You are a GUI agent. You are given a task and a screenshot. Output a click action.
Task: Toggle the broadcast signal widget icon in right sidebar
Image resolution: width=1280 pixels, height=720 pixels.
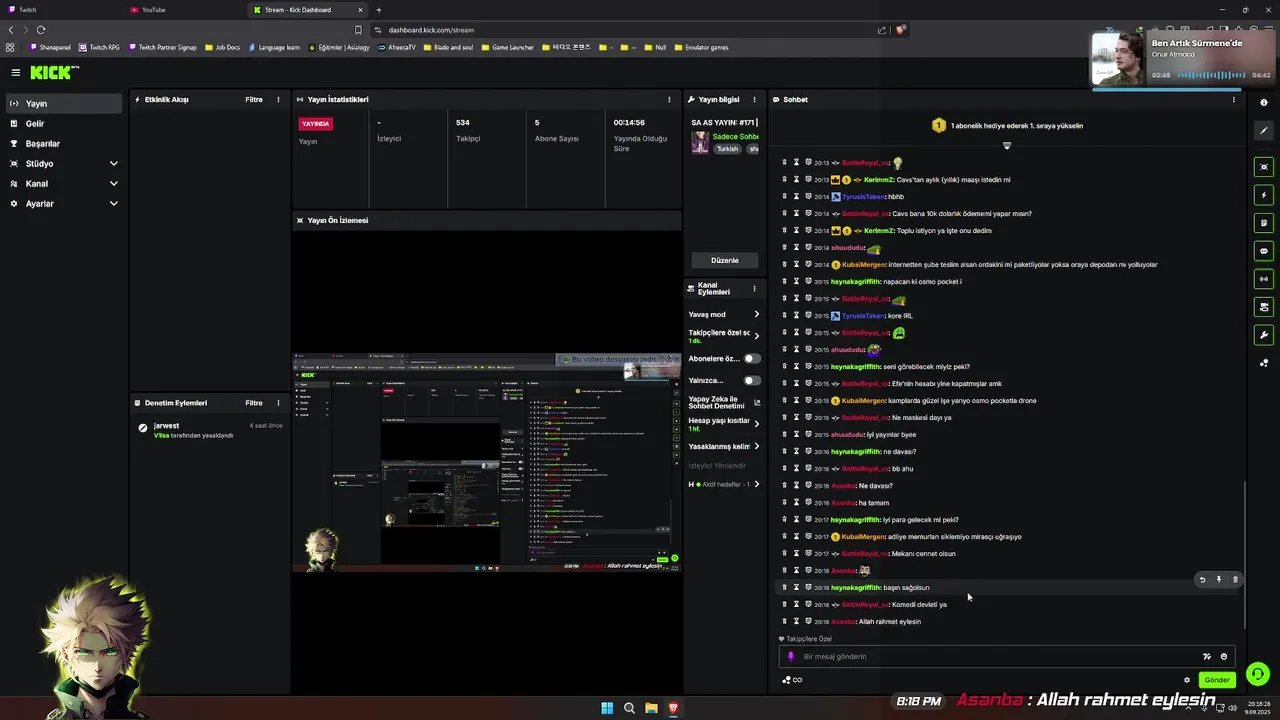click(1264, 279)
